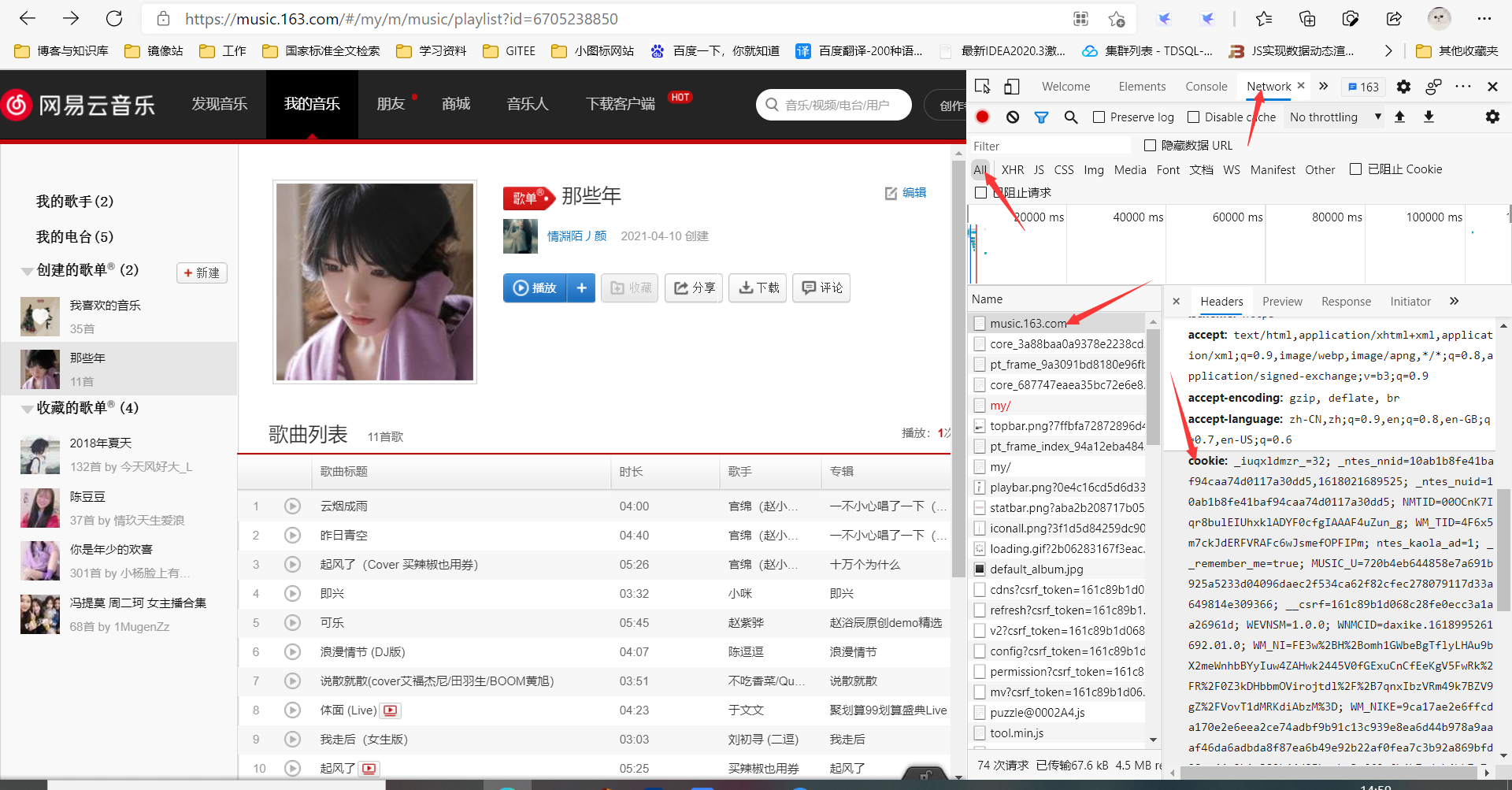Play song 可乐
The height and width of the screenshot is (790, 1512).
[x=292, y=622]
